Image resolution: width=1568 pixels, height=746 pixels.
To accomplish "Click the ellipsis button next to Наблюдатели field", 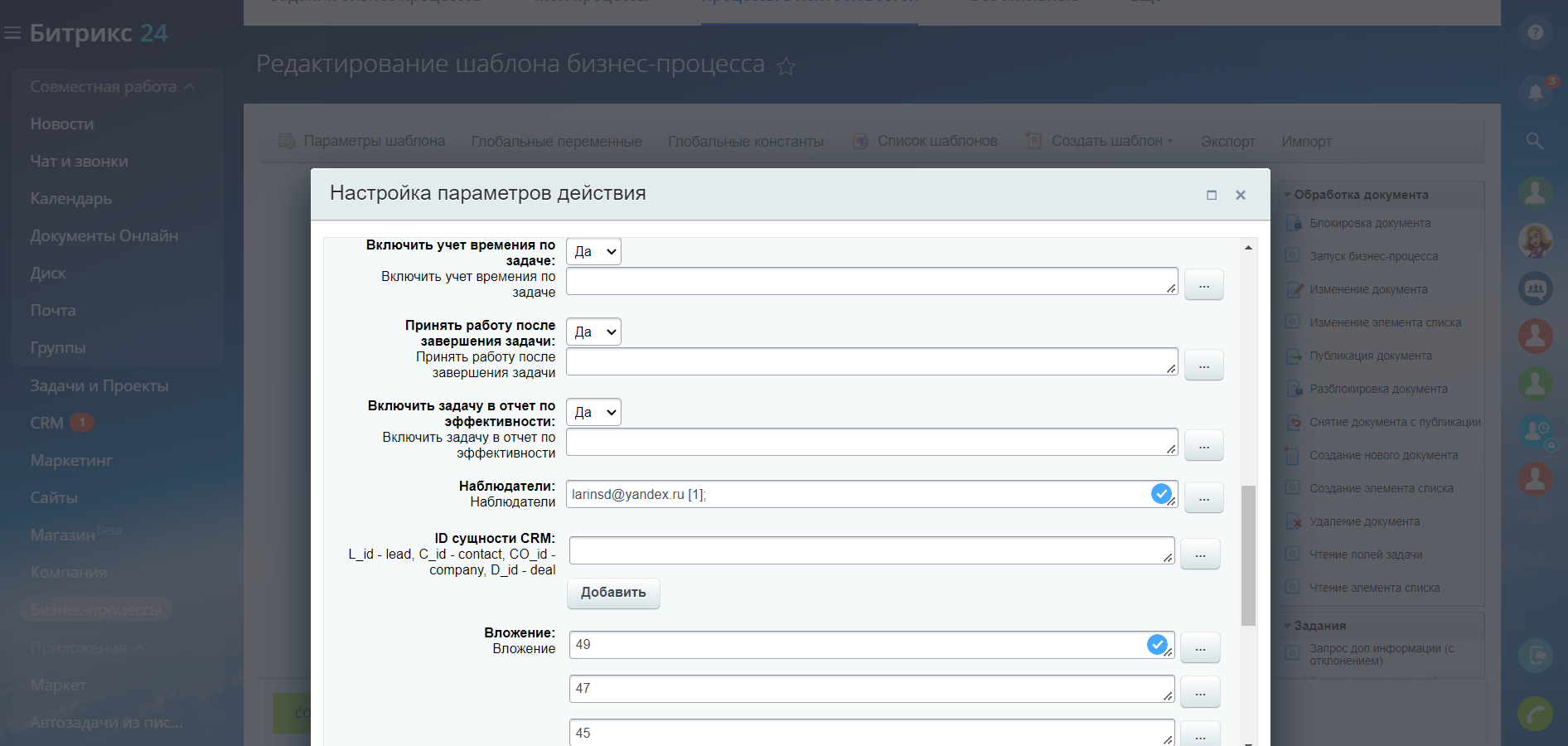I will click(x=1203, y=498).
